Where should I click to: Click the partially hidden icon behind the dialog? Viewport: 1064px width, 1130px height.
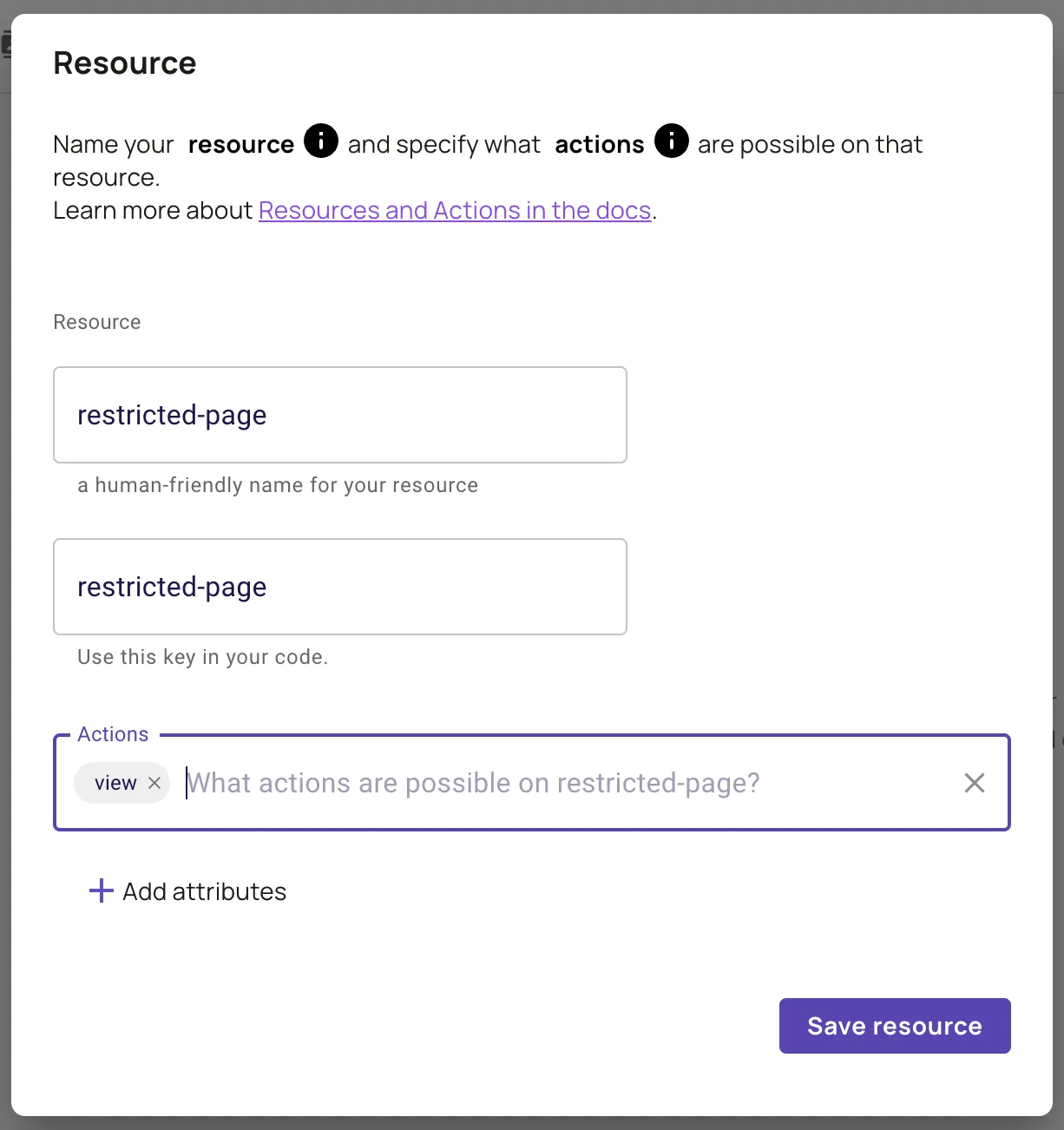point(5,43)
